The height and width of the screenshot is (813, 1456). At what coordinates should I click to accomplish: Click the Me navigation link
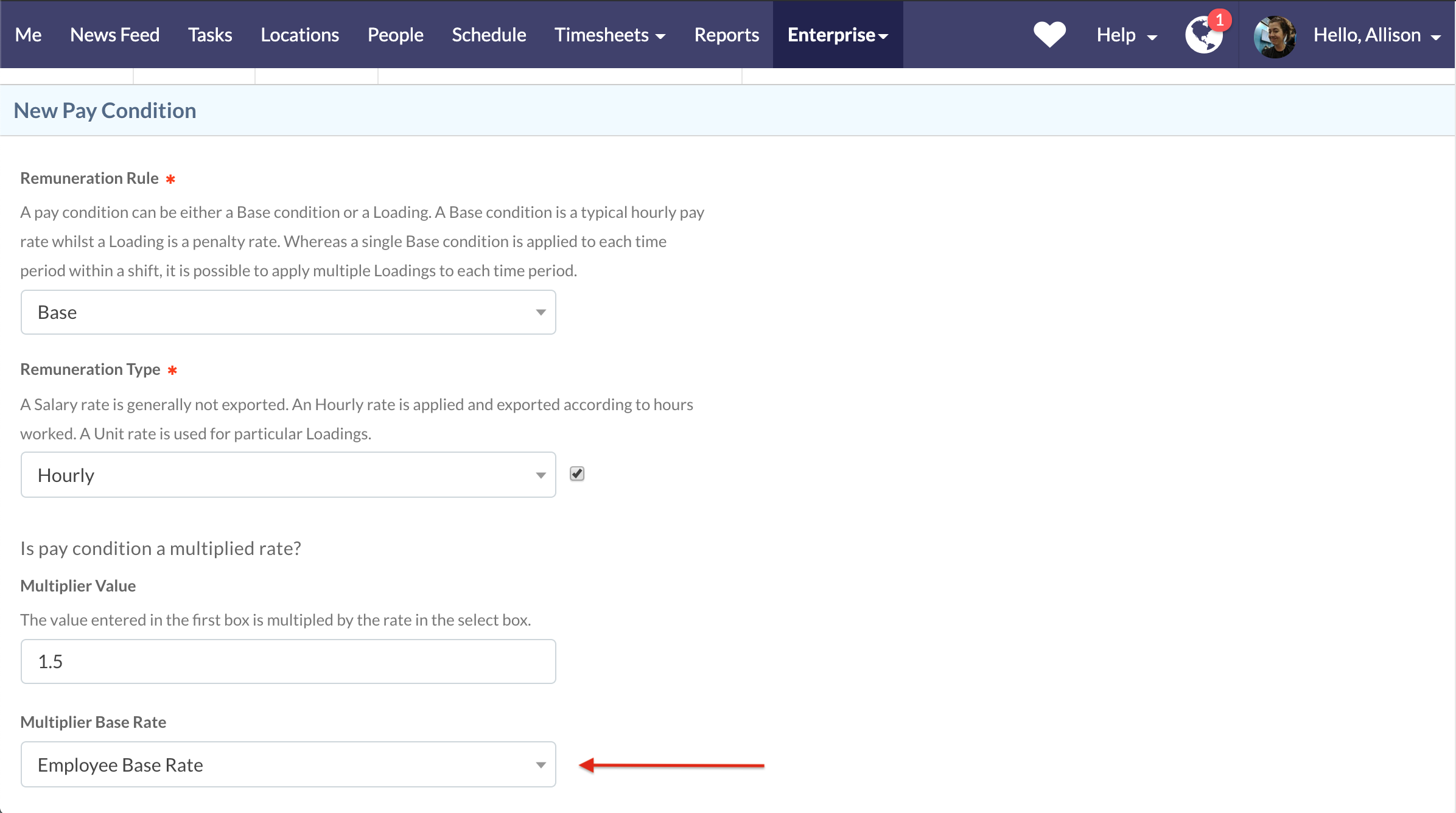[x=28, y=35]
